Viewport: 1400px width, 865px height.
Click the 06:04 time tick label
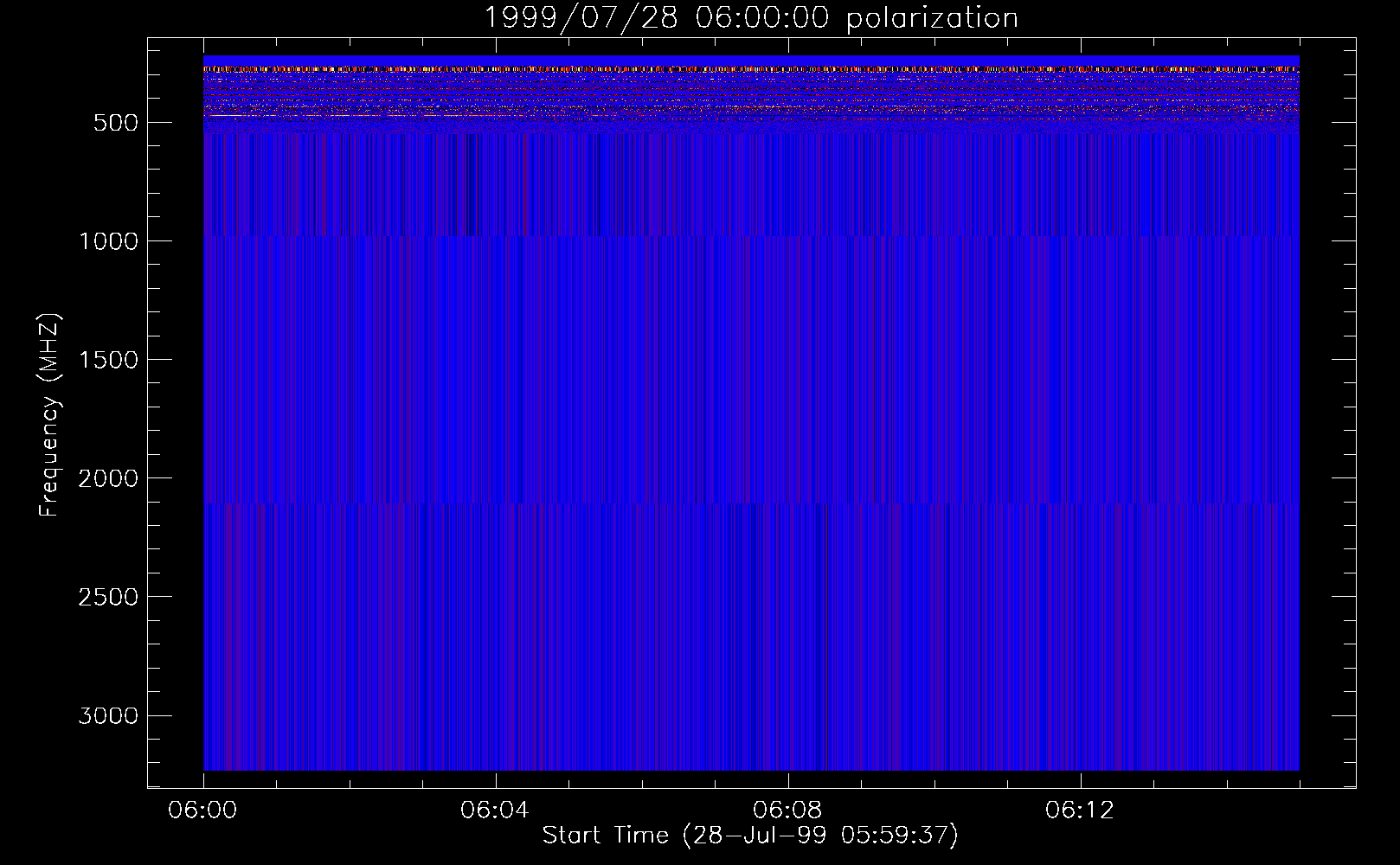(x=495, y=811)
